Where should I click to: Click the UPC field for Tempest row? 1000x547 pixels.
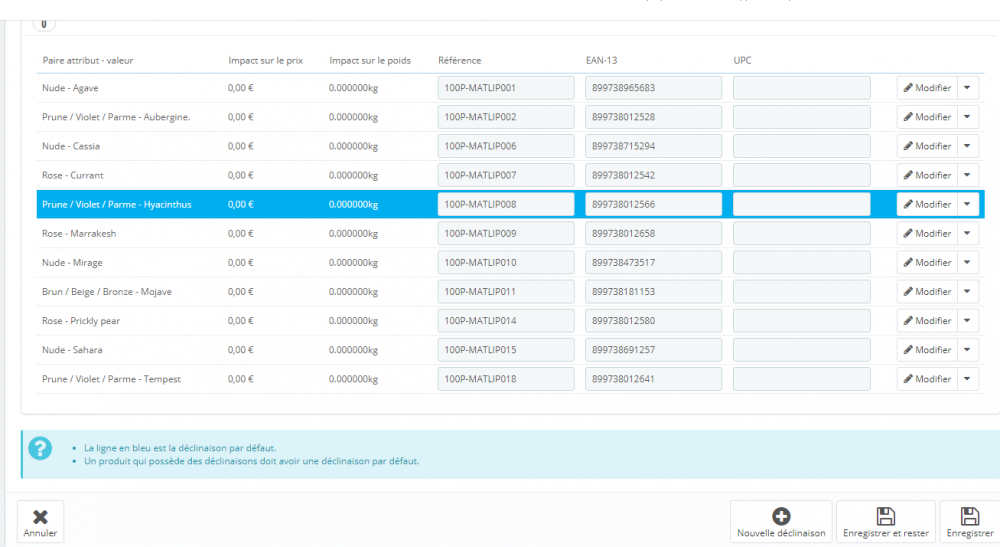coord(802,379)
